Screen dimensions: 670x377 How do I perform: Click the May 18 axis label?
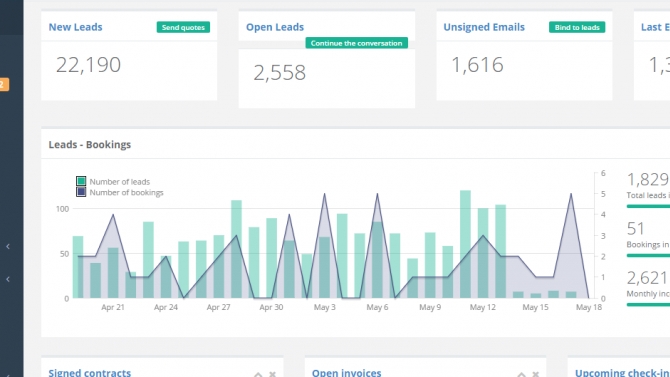pyautogui.click(x=589, y=307)
